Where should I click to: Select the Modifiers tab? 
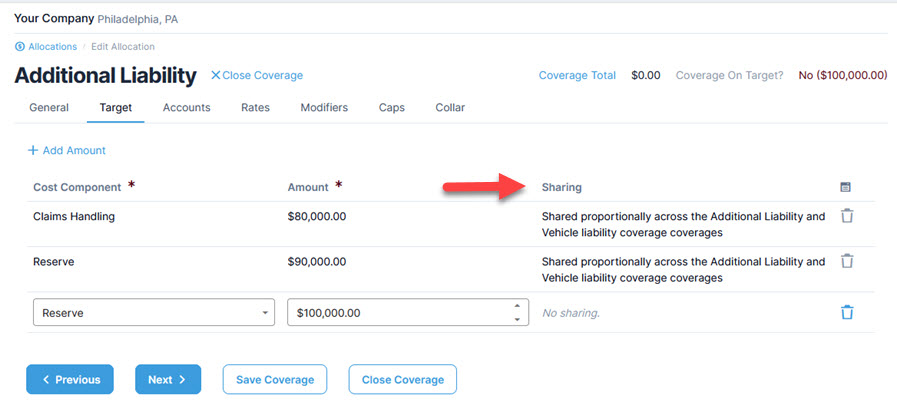324,108
